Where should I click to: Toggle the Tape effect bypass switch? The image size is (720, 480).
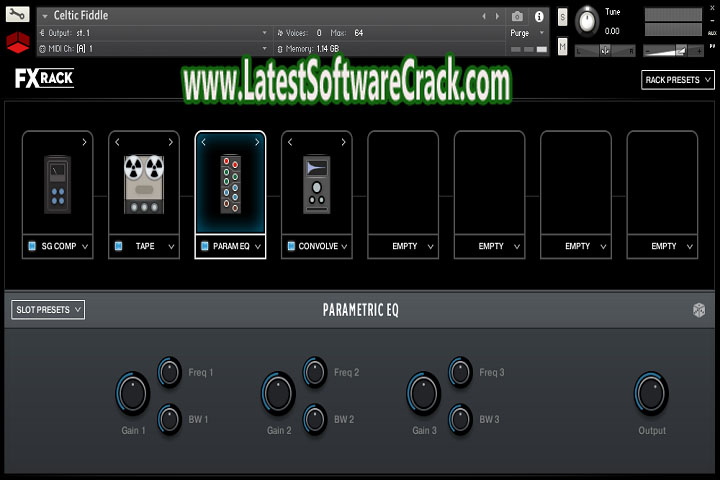118,246
